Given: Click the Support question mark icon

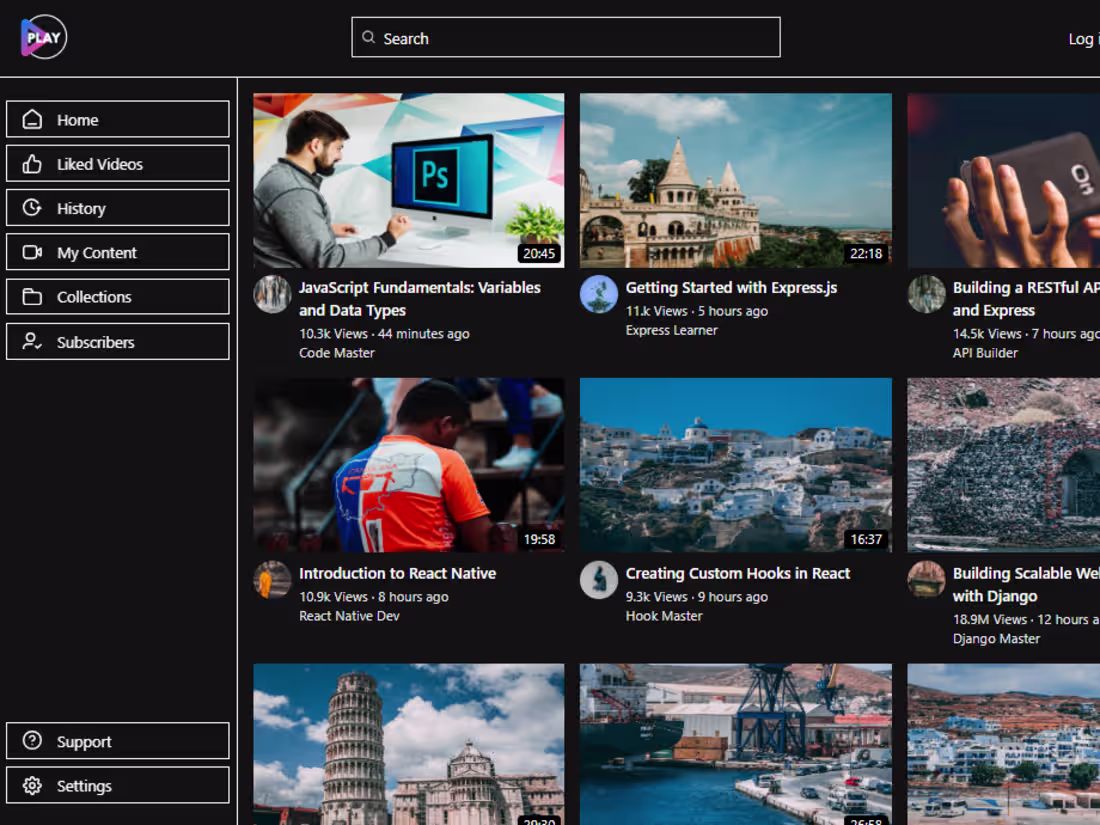Looking at the screenshot, I should [32, 741].
